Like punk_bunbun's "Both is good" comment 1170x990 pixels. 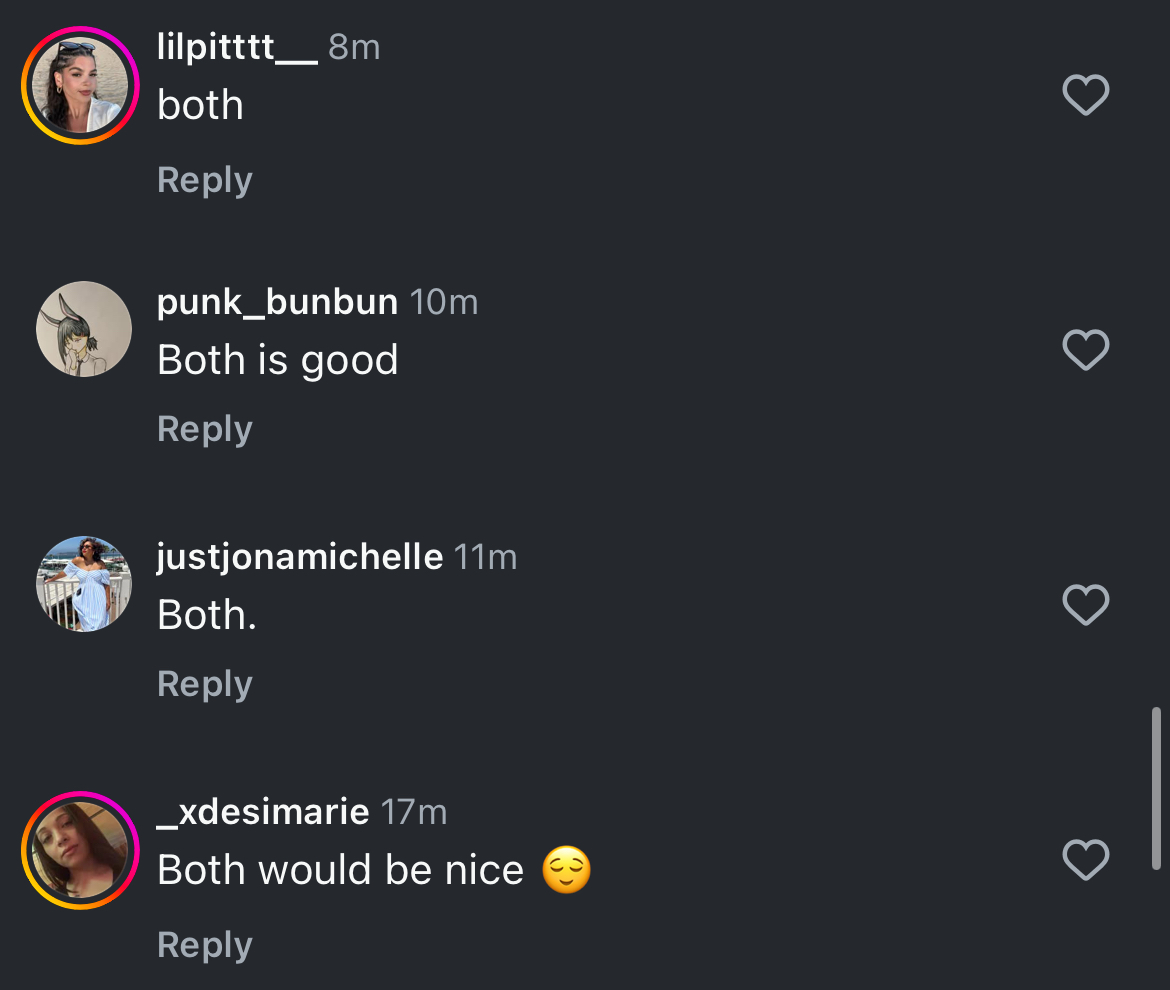coord(1085,350)
